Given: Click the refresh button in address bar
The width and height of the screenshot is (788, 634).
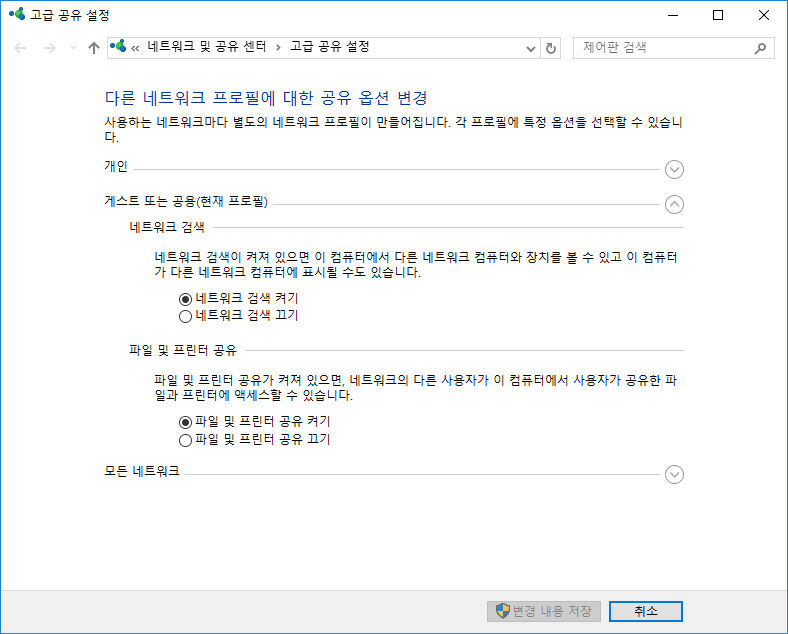Looking at the screenshot, I should [551, 48].
